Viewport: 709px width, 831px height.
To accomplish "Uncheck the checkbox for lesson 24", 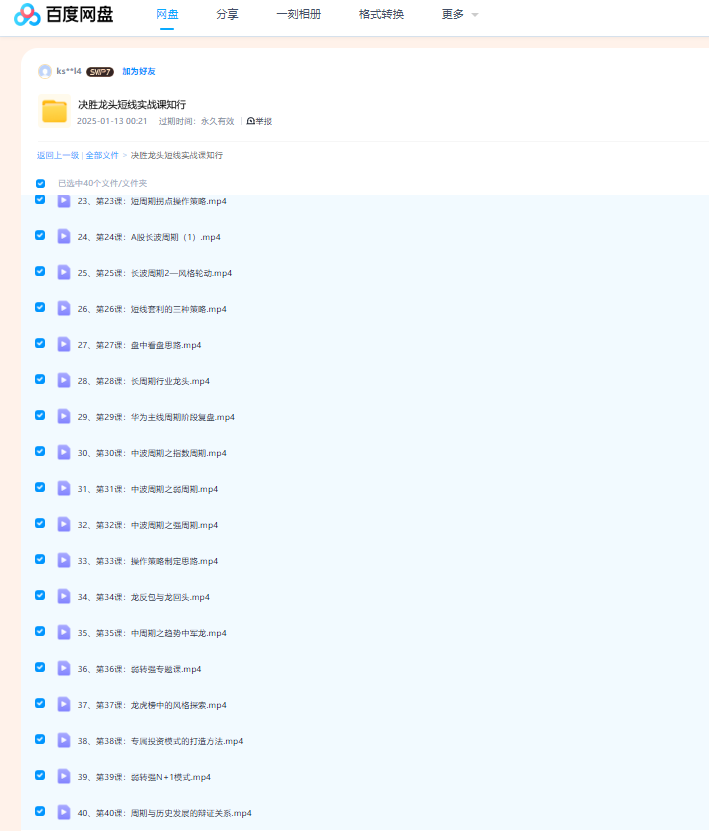I will point(40,235).
